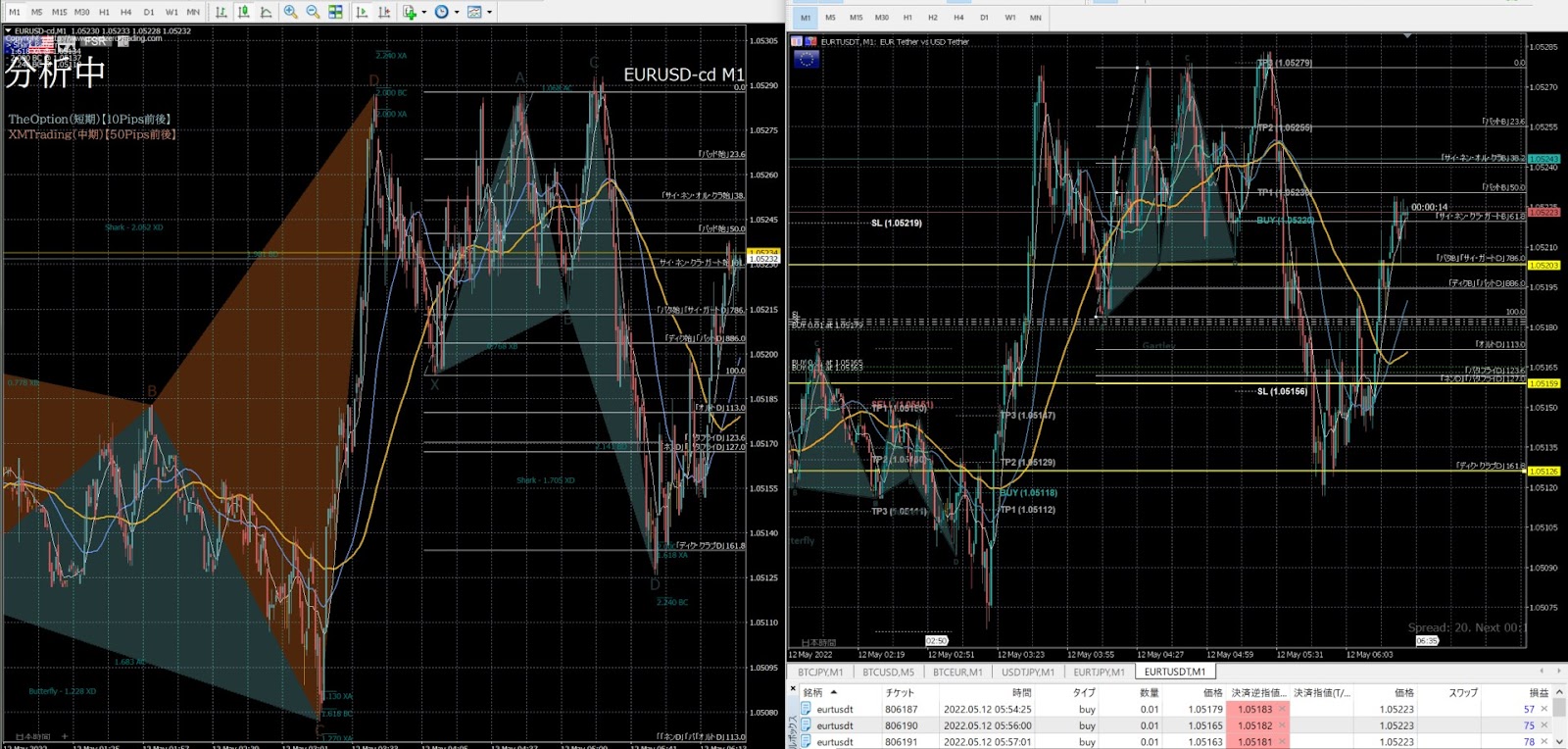Toggle H2 timeframe on right terminal toolbar
Image resolution: width=1568 pixels, height=749 pixels.
[x=932, y=18]
